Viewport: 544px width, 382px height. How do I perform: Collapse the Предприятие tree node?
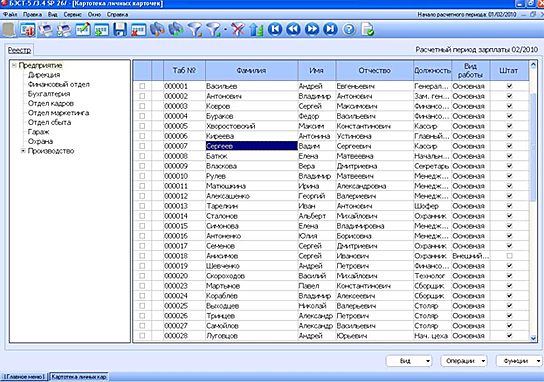14,65
